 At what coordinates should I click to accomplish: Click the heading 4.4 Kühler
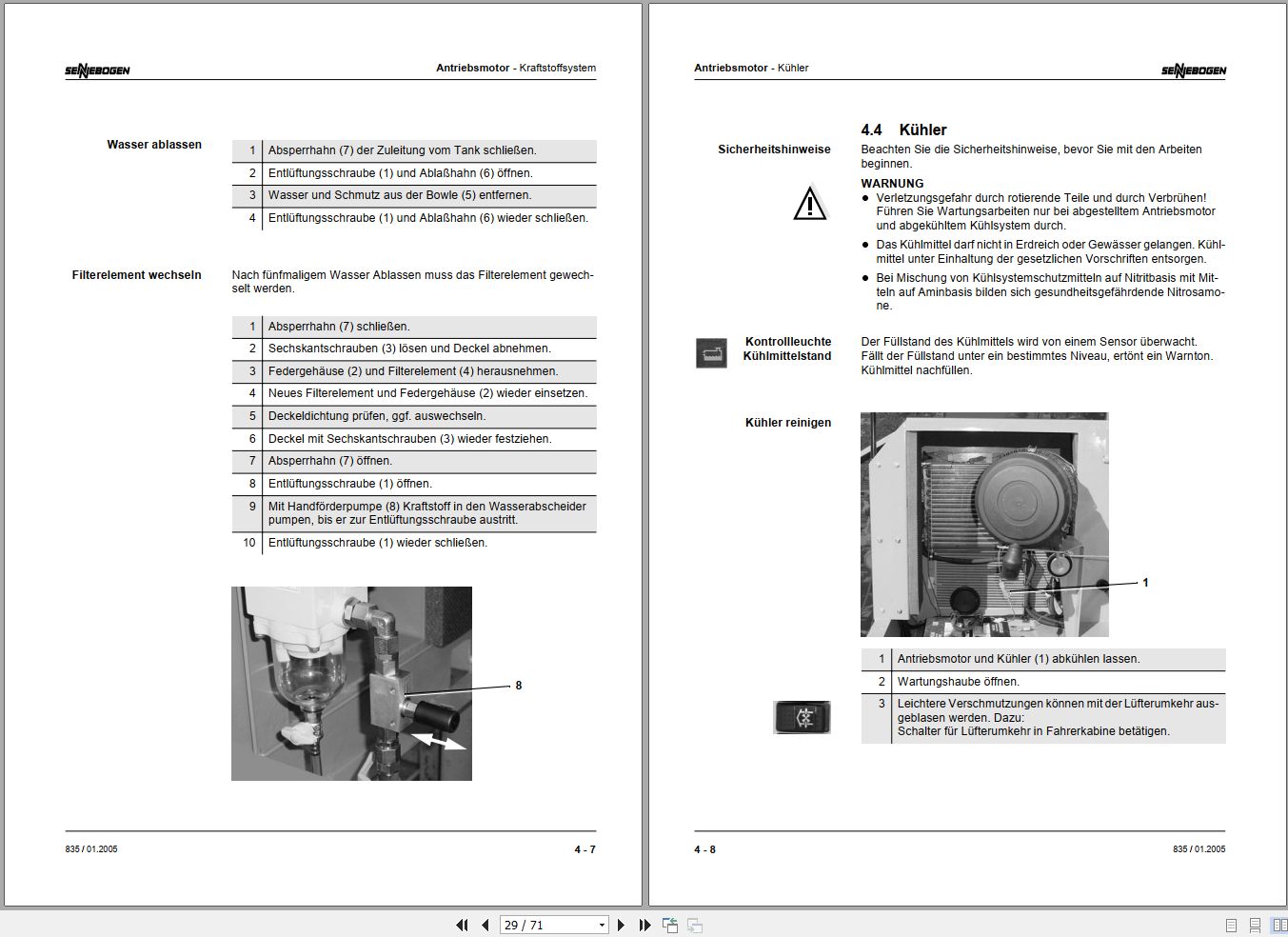904,130
